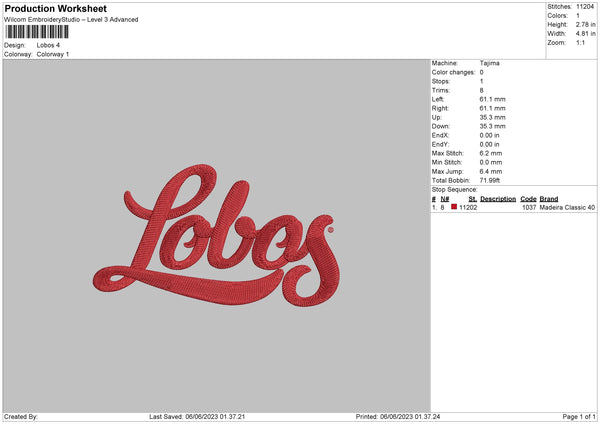Click the design name 'Lobos 4'
The image size is (600, 424).
tap(48, 45)
